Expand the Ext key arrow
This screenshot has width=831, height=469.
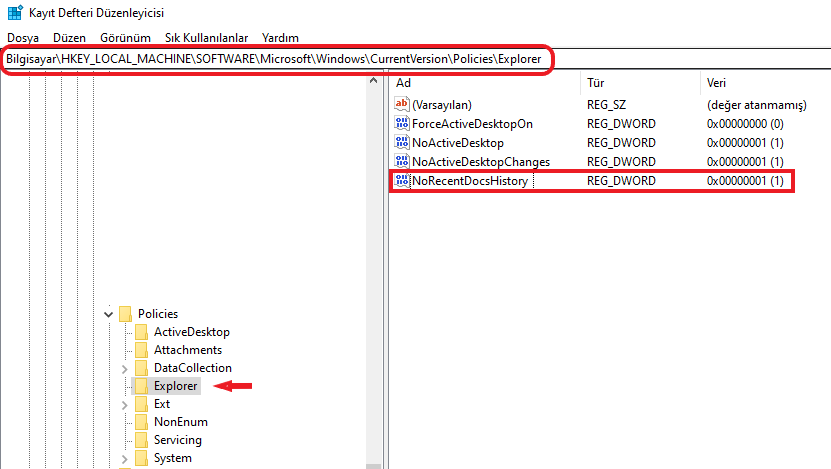click(x=124, y=404)
